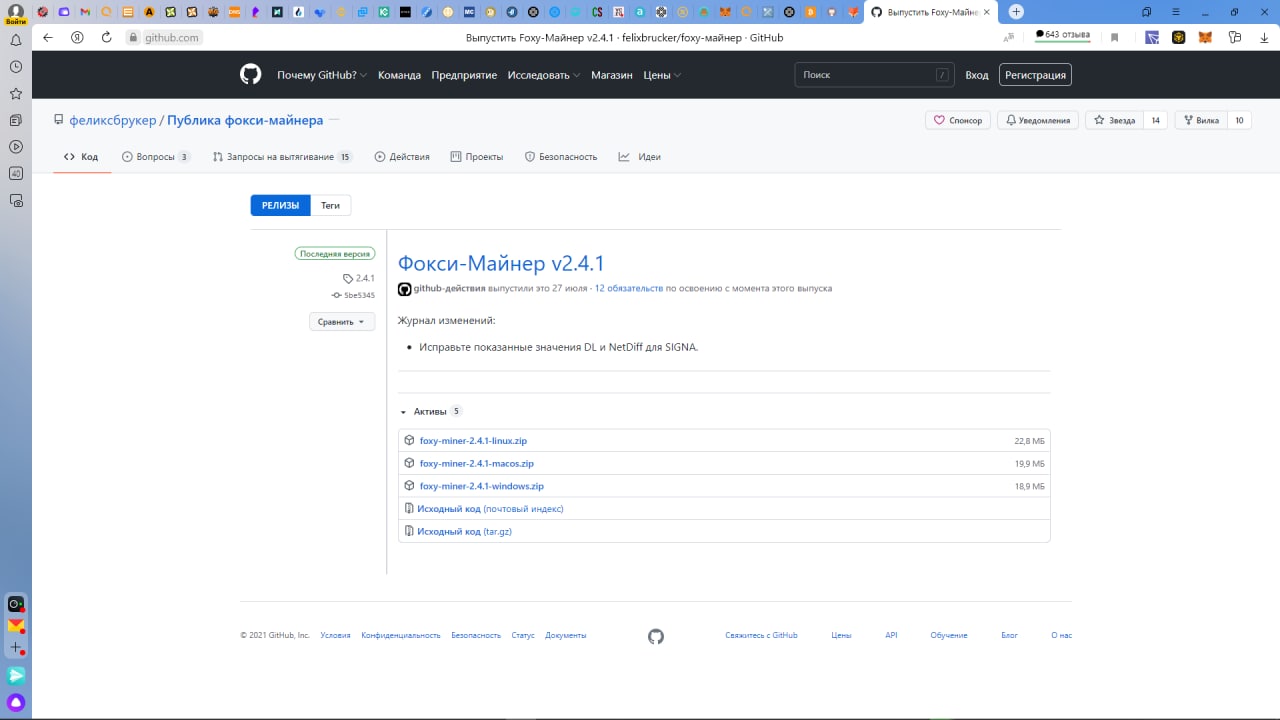Open the MetaMask fox extension icon
Screen dimensions: 1280x720
1205,37
